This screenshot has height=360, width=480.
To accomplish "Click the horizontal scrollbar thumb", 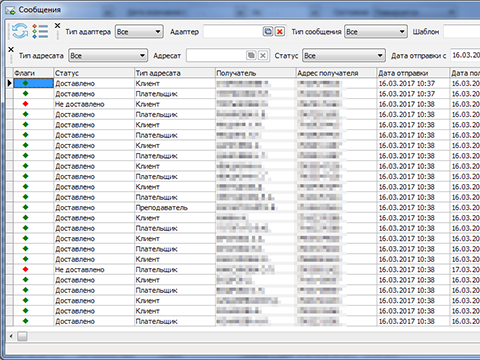I will coord(22,336).
